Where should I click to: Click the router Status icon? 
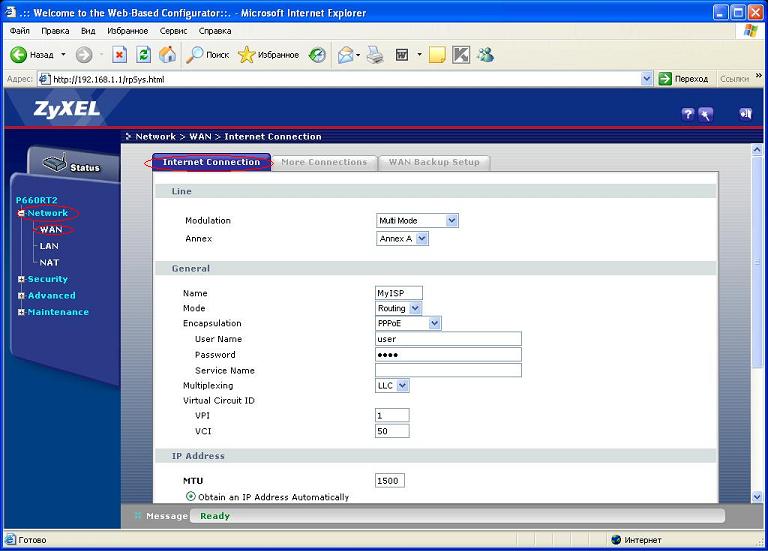click(x=54, y=163)
